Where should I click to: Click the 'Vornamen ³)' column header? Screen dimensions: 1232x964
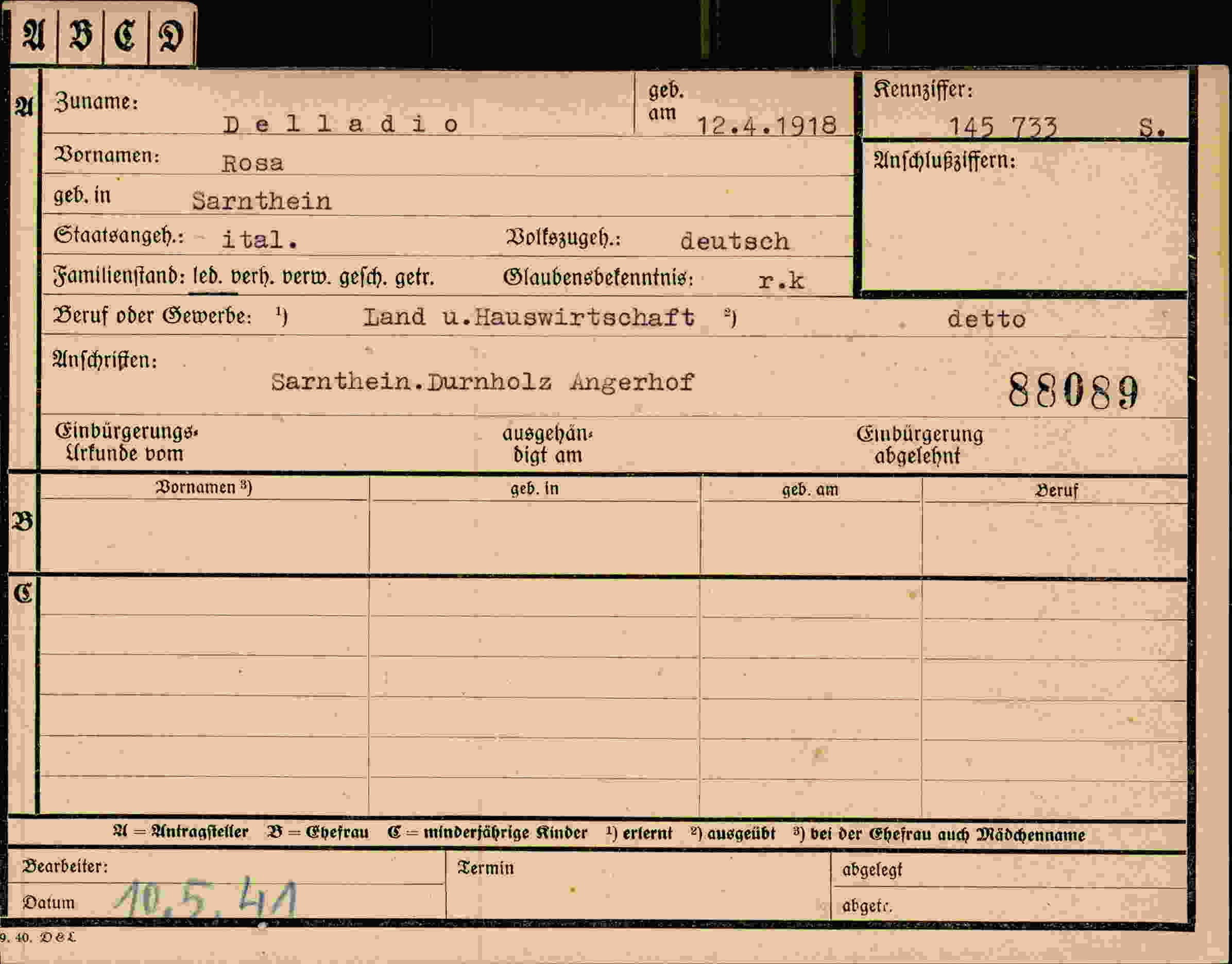[x=204, y=487]
